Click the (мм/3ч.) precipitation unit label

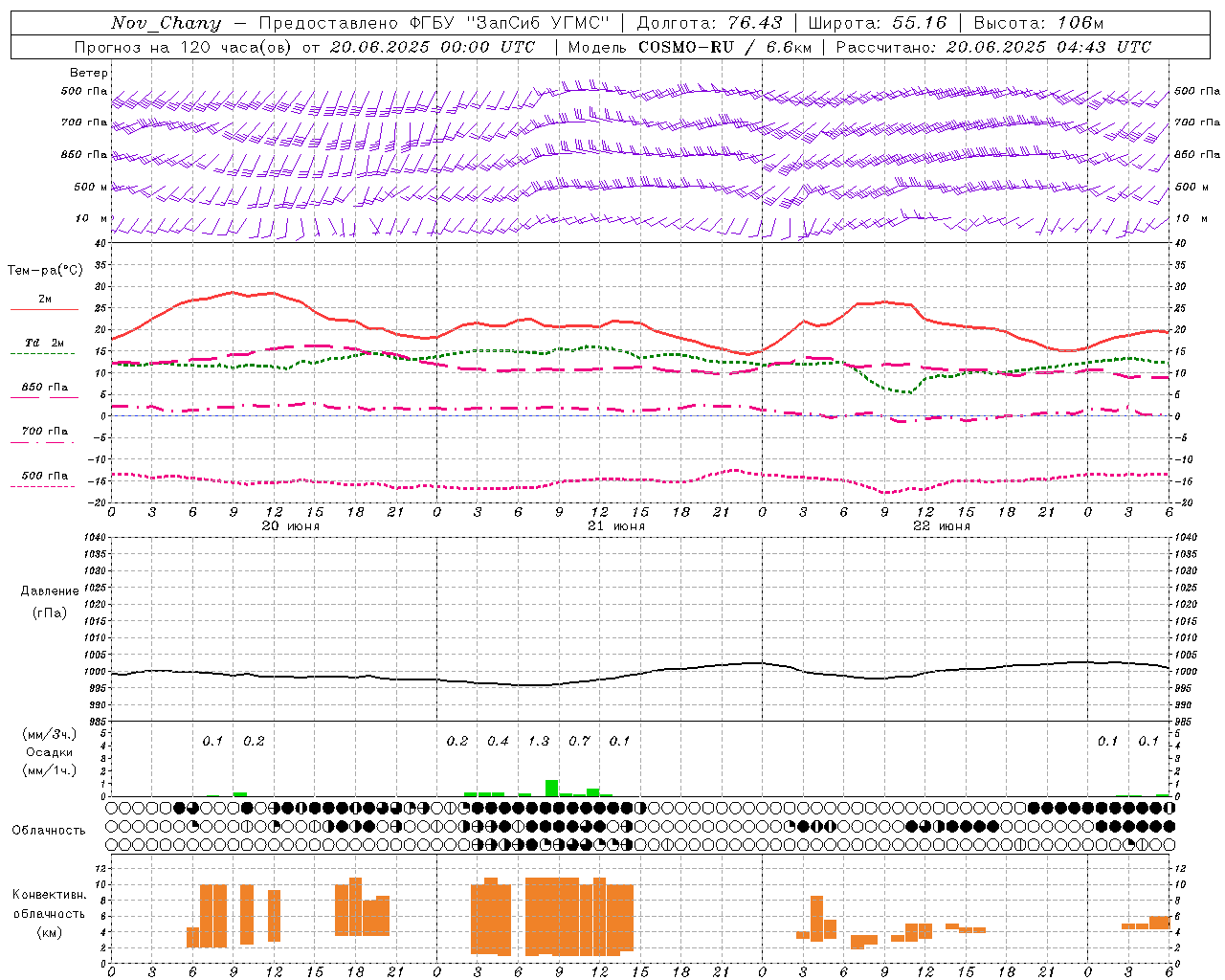[50, 735]
